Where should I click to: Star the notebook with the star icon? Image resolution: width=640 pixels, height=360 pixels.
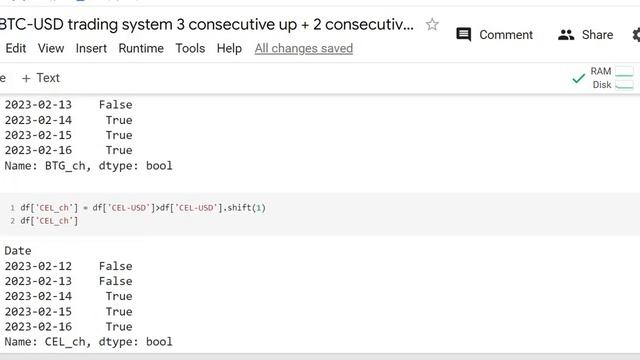coord(432,24)
